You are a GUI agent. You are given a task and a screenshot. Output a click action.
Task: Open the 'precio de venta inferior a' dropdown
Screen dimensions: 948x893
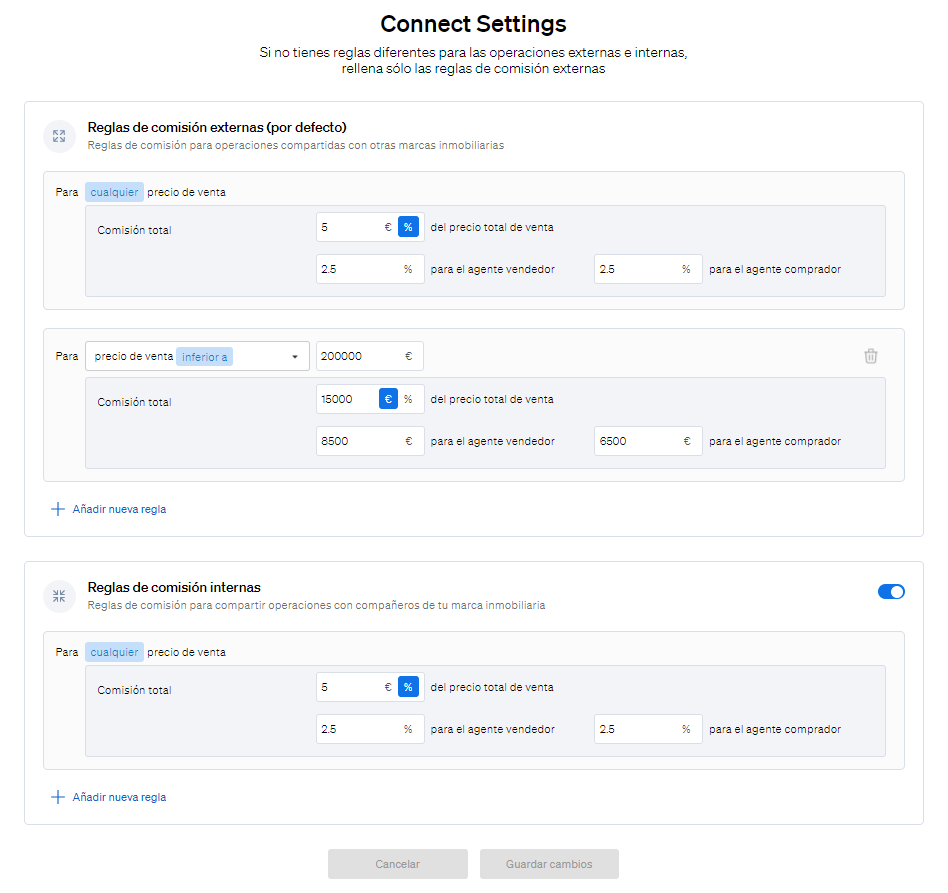[197, 356]
